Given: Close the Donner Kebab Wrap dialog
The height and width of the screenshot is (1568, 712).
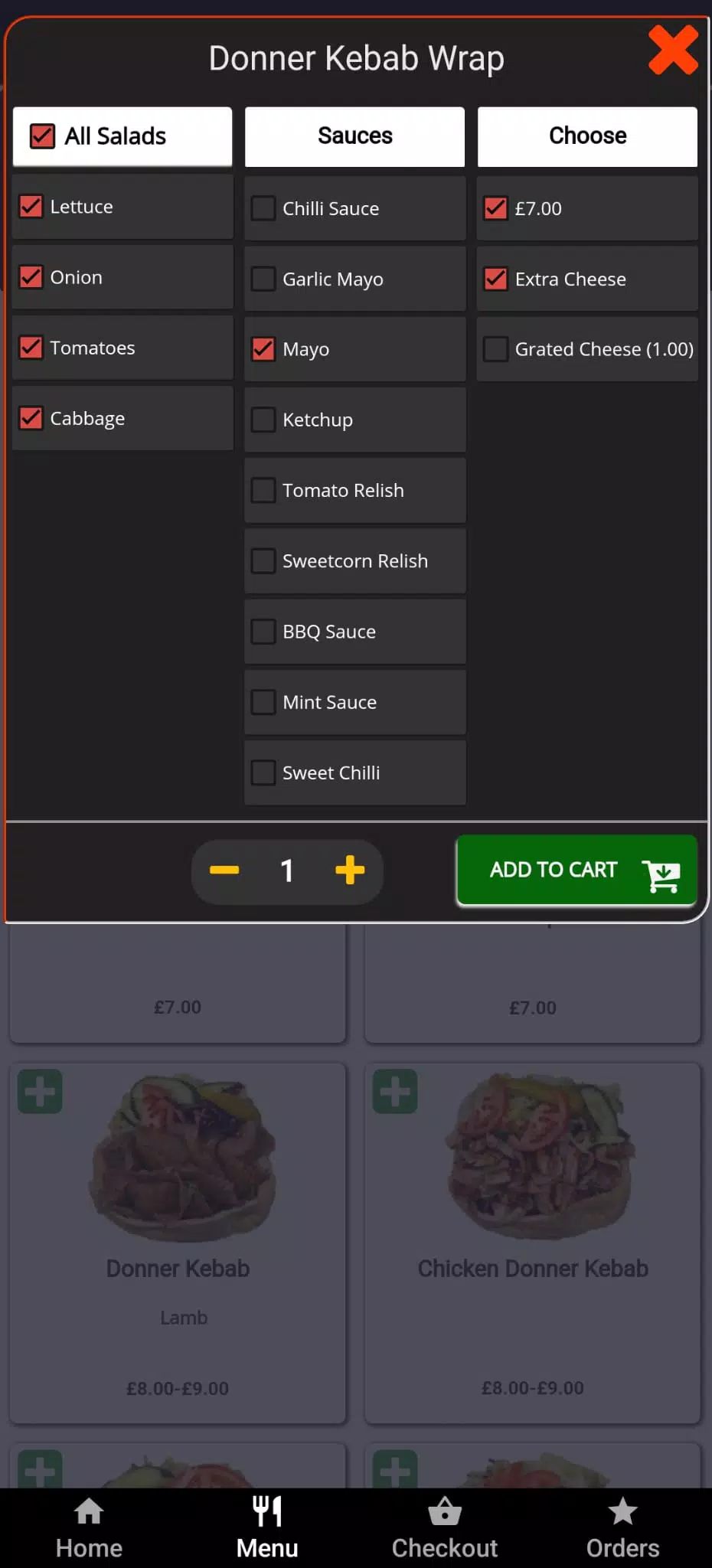Looking at the screenshot, I should click(x=673, y=50).
